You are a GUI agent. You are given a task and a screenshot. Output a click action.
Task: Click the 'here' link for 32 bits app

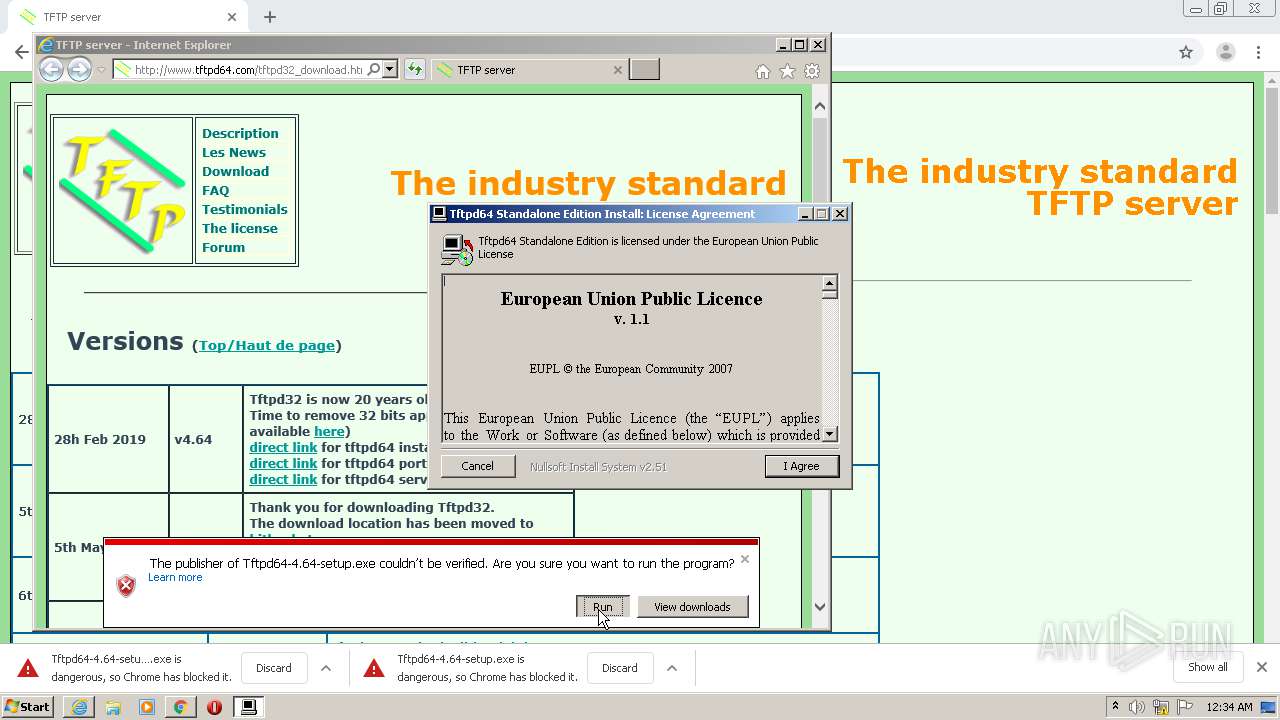pos(329,431)
